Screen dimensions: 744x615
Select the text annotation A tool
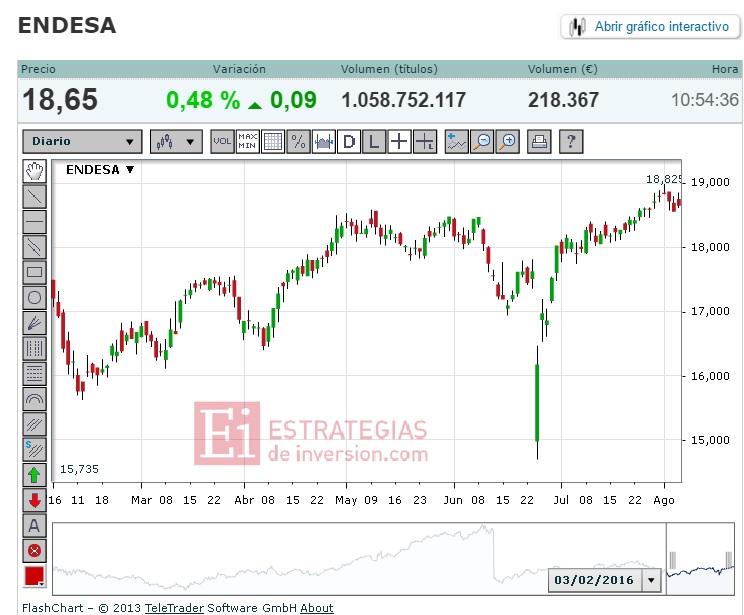pyautogui.click(x=34, y=525)
